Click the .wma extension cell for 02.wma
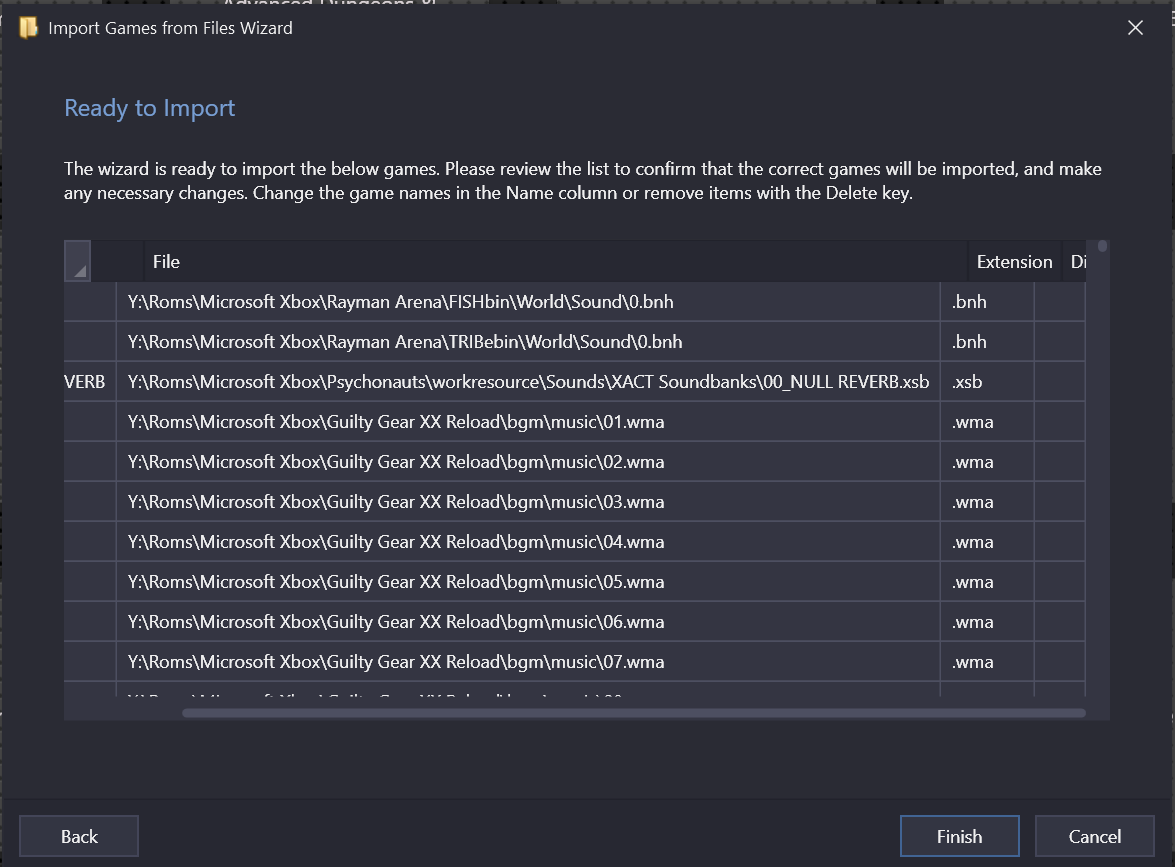The height and width of the screenshot is (867, 1175). click(987, 462)
